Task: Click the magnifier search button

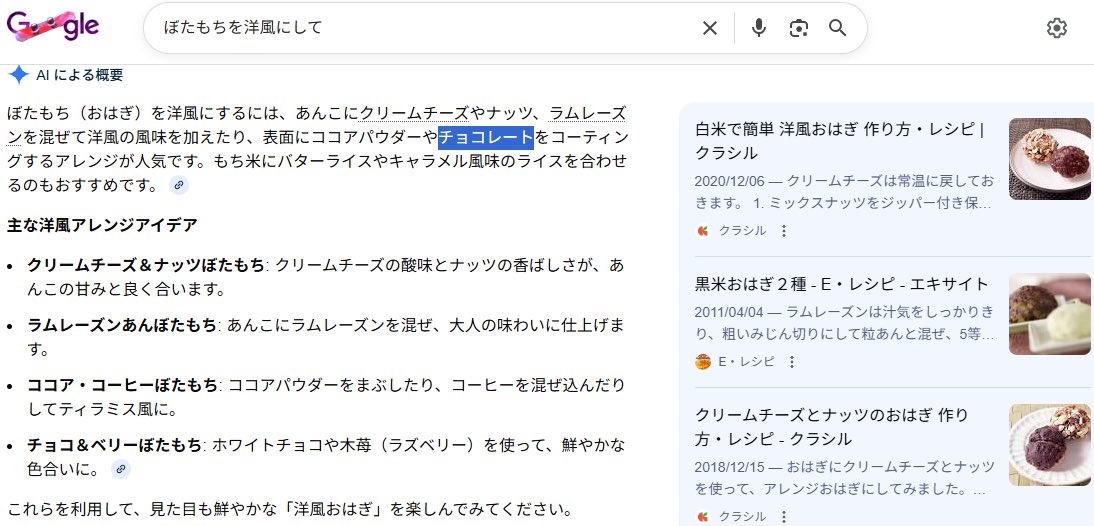Action: [x=838, y=28]
